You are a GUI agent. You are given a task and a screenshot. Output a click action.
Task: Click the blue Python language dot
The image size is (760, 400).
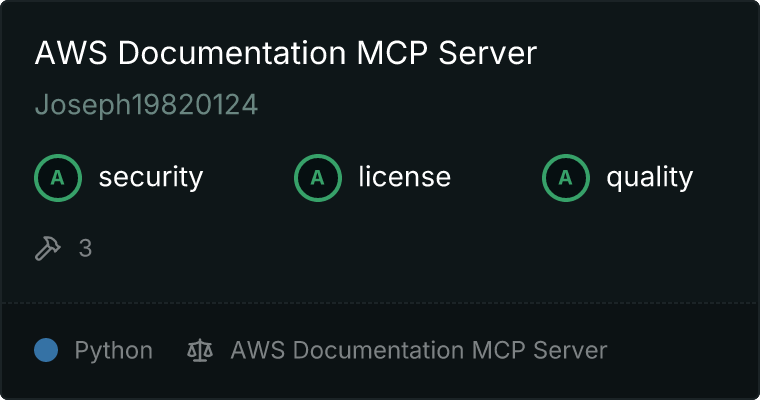(x=46, y=350)
